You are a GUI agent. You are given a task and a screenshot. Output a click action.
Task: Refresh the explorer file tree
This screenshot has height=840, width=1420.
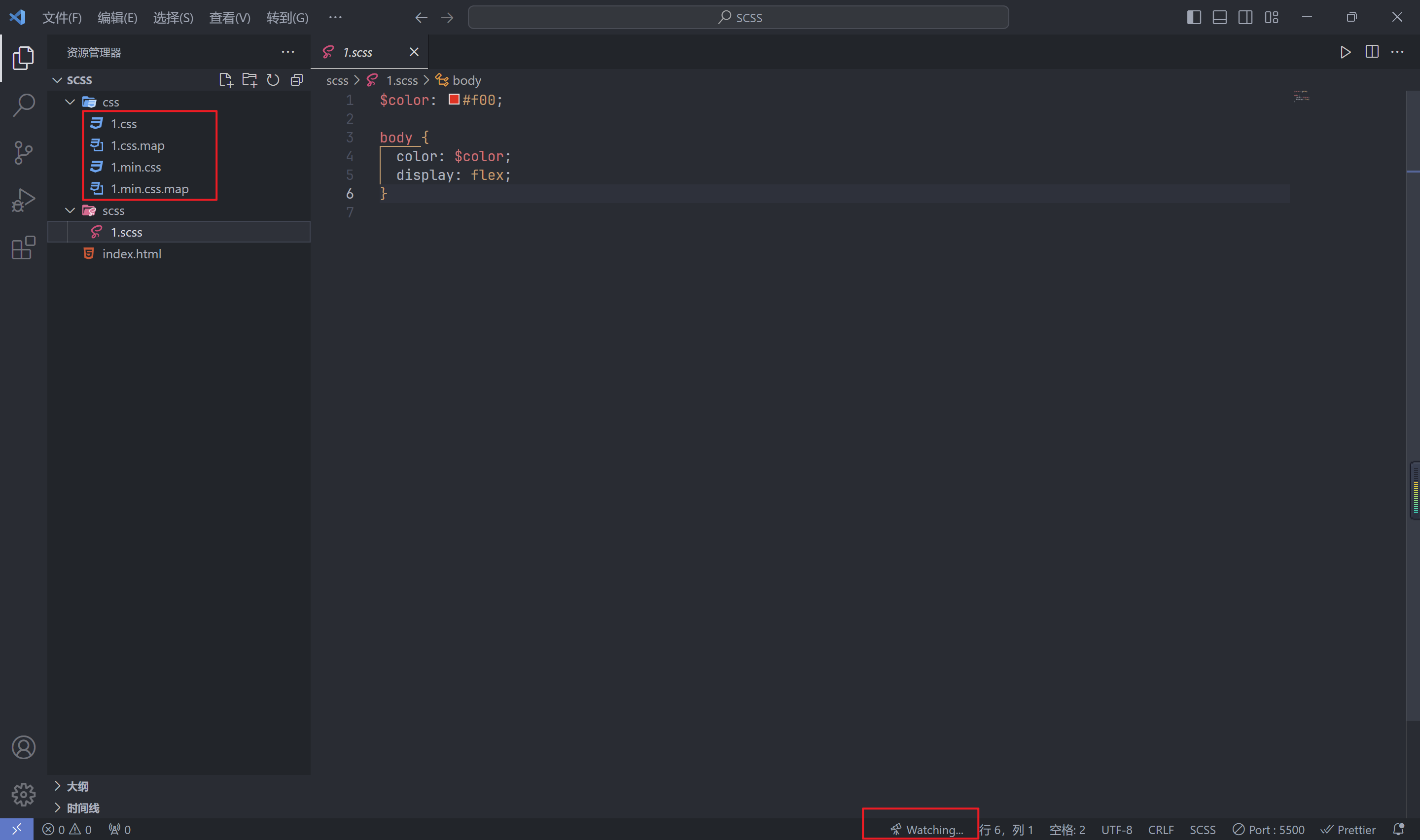(273, 80)
